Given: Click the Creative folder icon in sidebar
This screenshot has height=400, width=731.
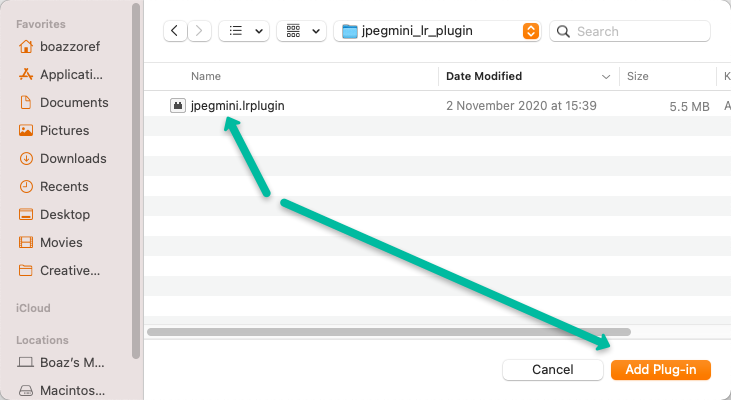Looking at the screenshot, I should (x=26, y=270).
